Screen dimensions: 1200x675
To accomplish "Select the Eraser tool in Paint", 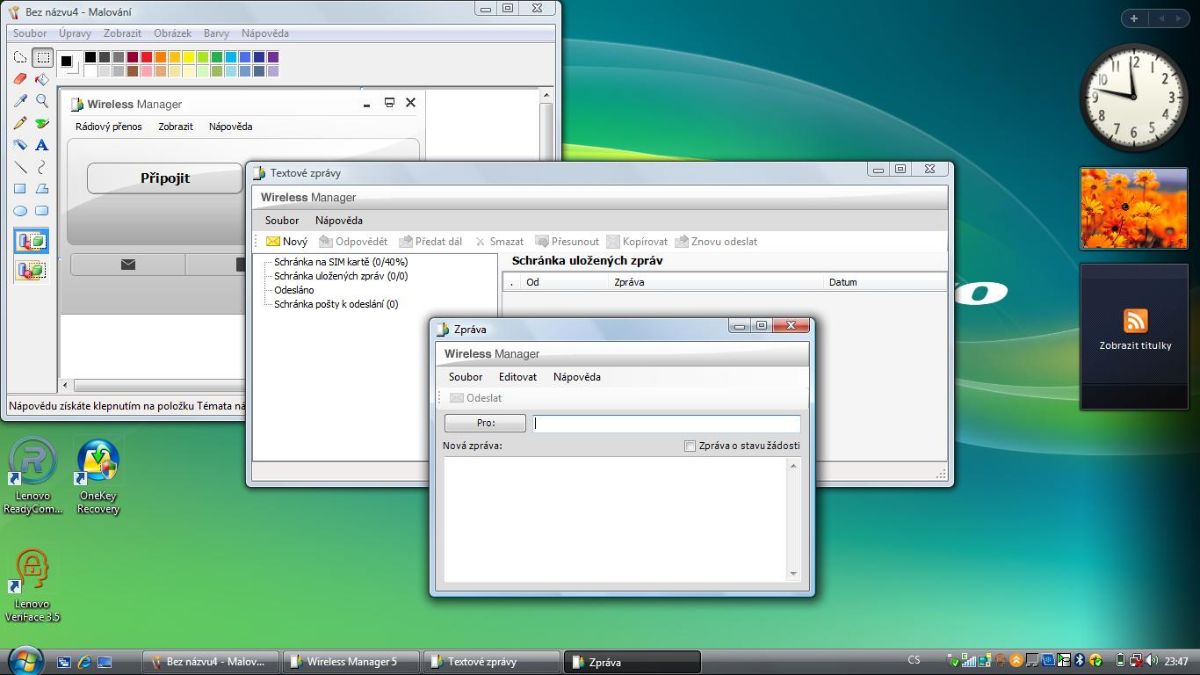I will coord(20,79).
